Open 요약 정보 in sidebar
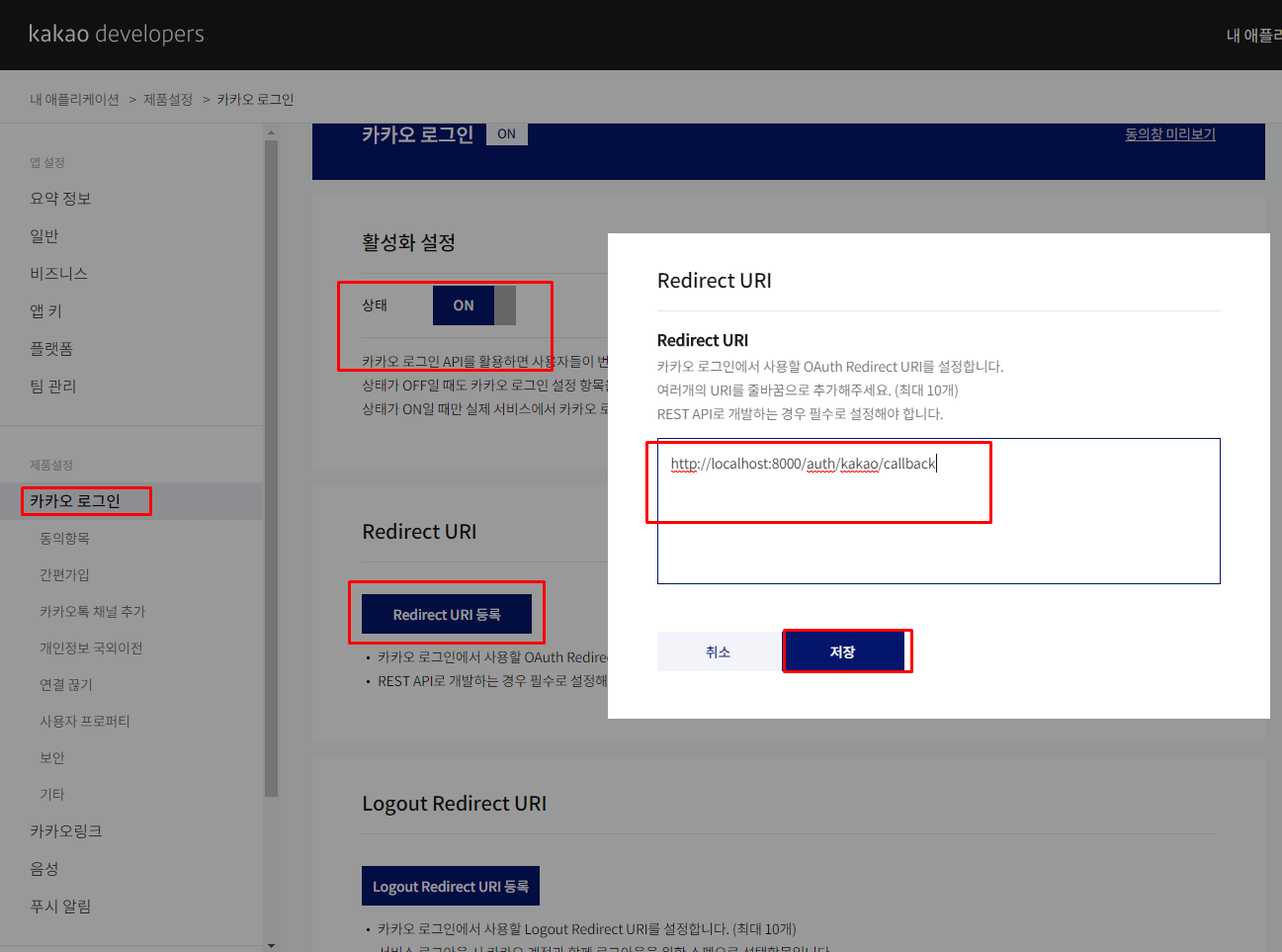This screenshot has width=1282, height=952. click(x=60, y=199)
